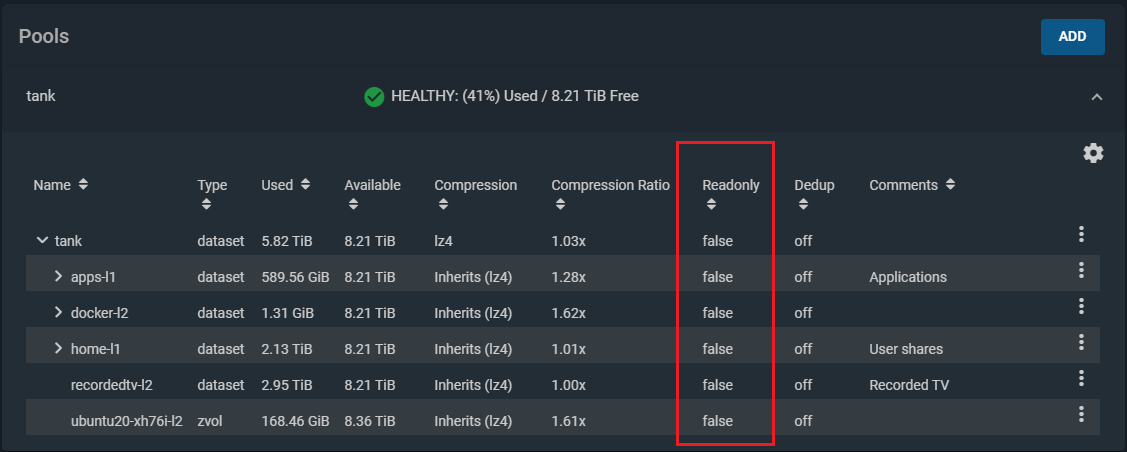The image size is (1127, 452).
Task: Expand the home-l1 dataset
Action: [x=59, y=349]
